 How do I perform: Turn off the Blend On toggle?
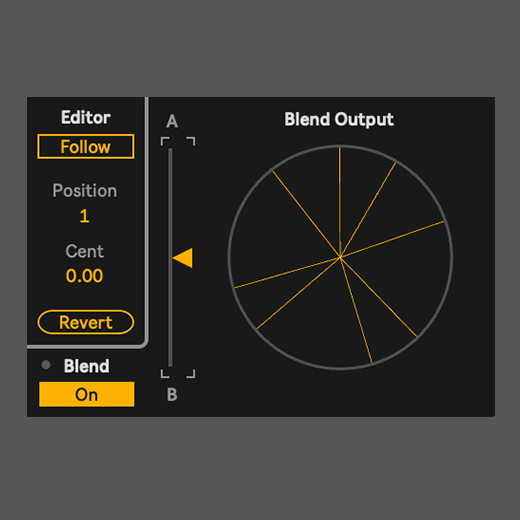point(87,394)
